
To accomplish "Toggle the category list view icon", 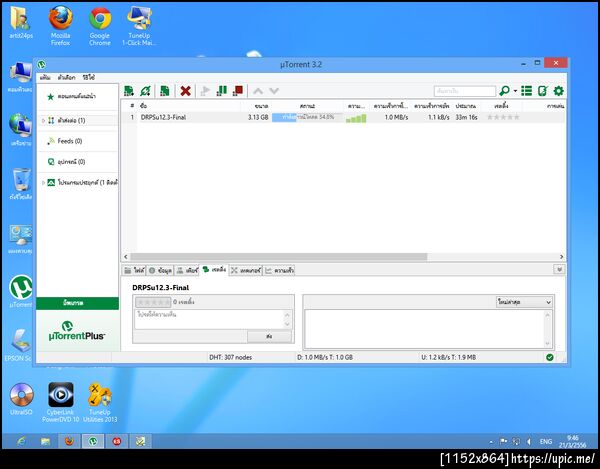I will [527, 91].
